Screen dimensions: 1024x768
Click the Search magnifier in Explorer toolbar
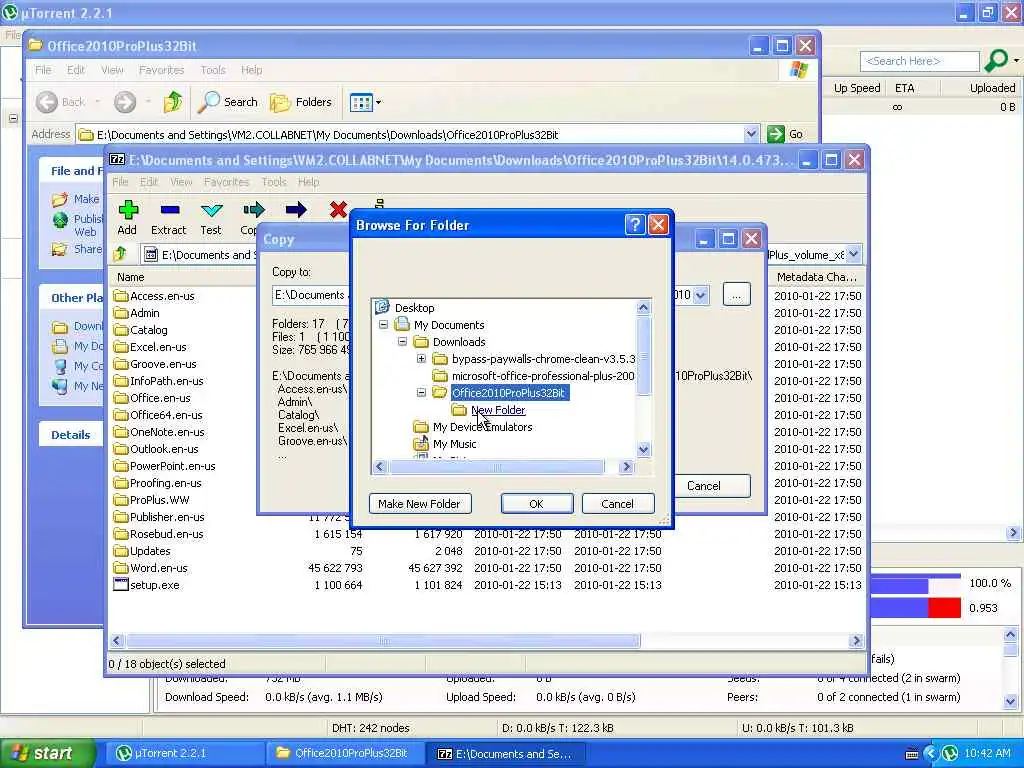coord(209,102)
